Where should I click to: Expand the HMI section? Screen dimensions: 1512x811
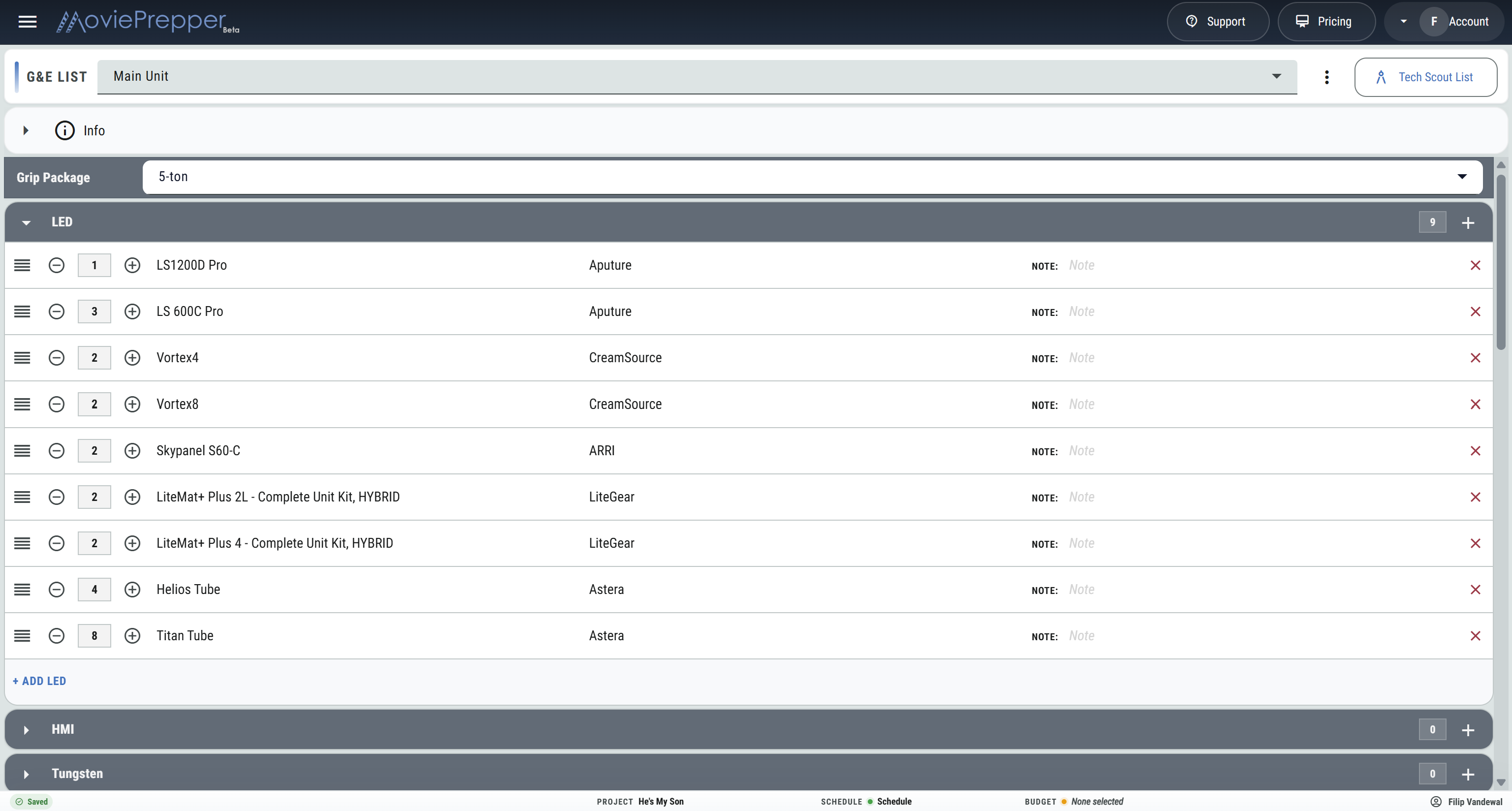26,729
